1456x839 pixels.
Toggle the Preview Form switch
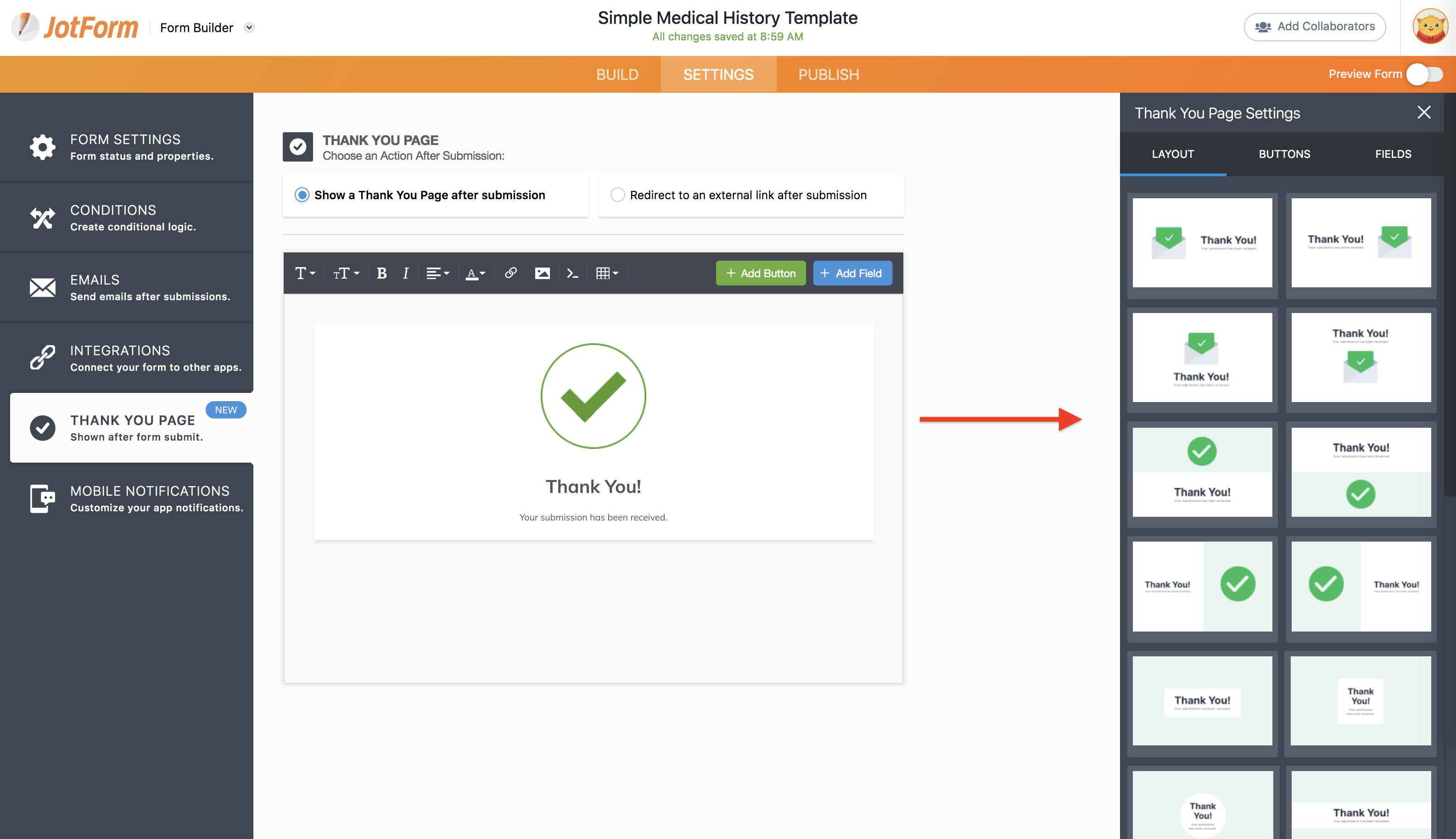tap(1424, 74)
